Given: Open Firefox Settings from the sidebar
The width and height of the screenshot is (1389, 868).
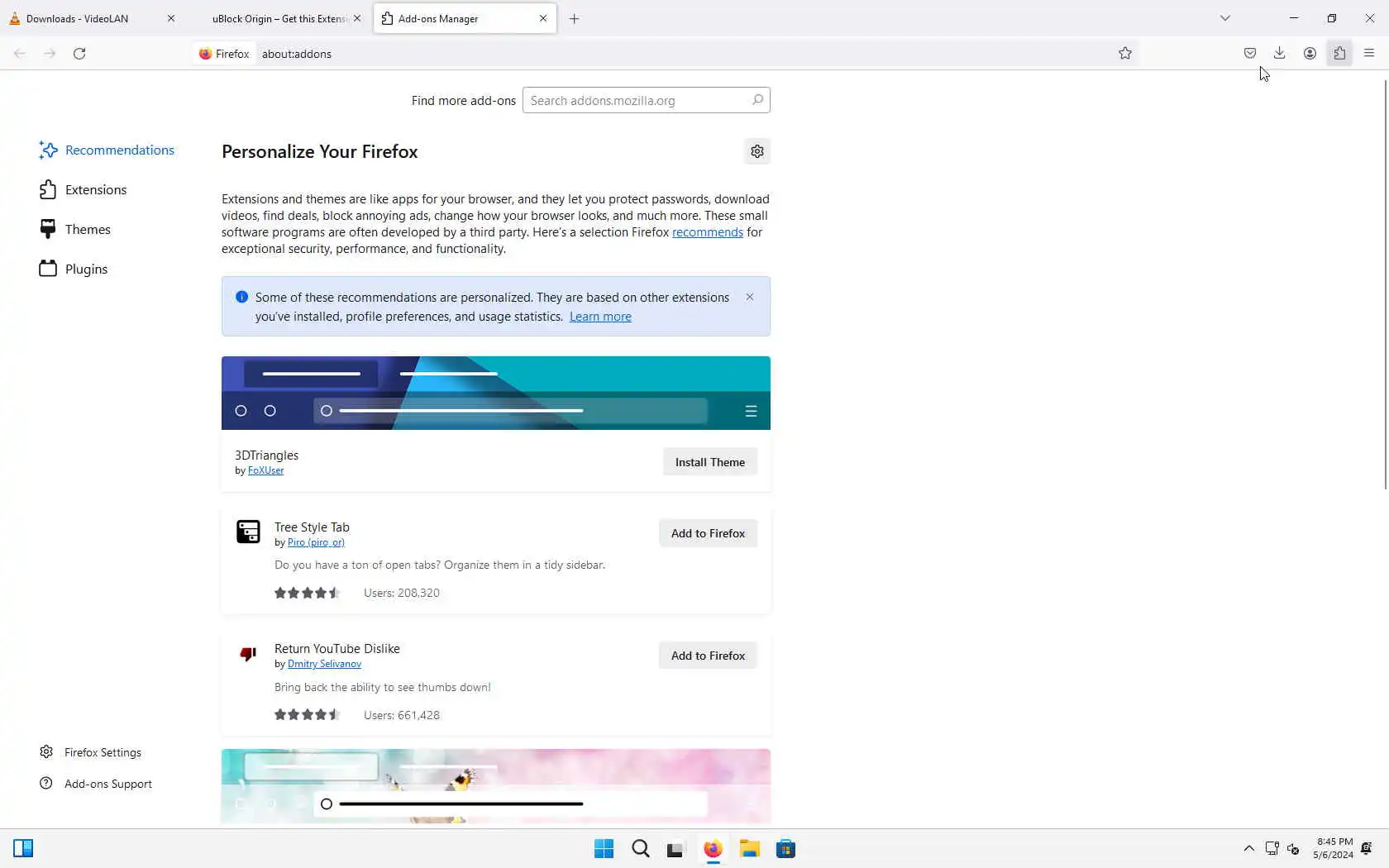Looking at the screenshot, I should 91,752.
